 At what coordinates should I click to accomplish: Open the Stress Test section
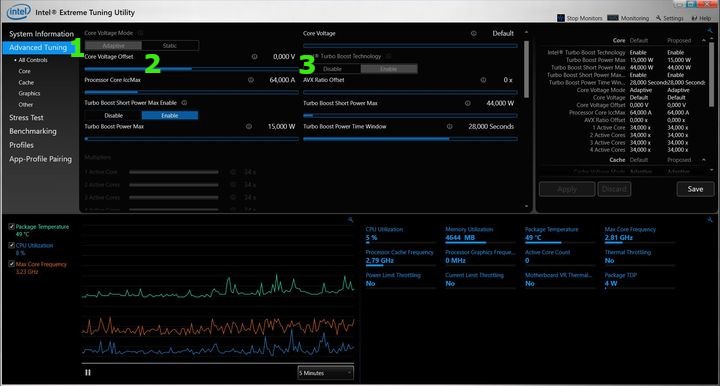click(x=26, y=117)
